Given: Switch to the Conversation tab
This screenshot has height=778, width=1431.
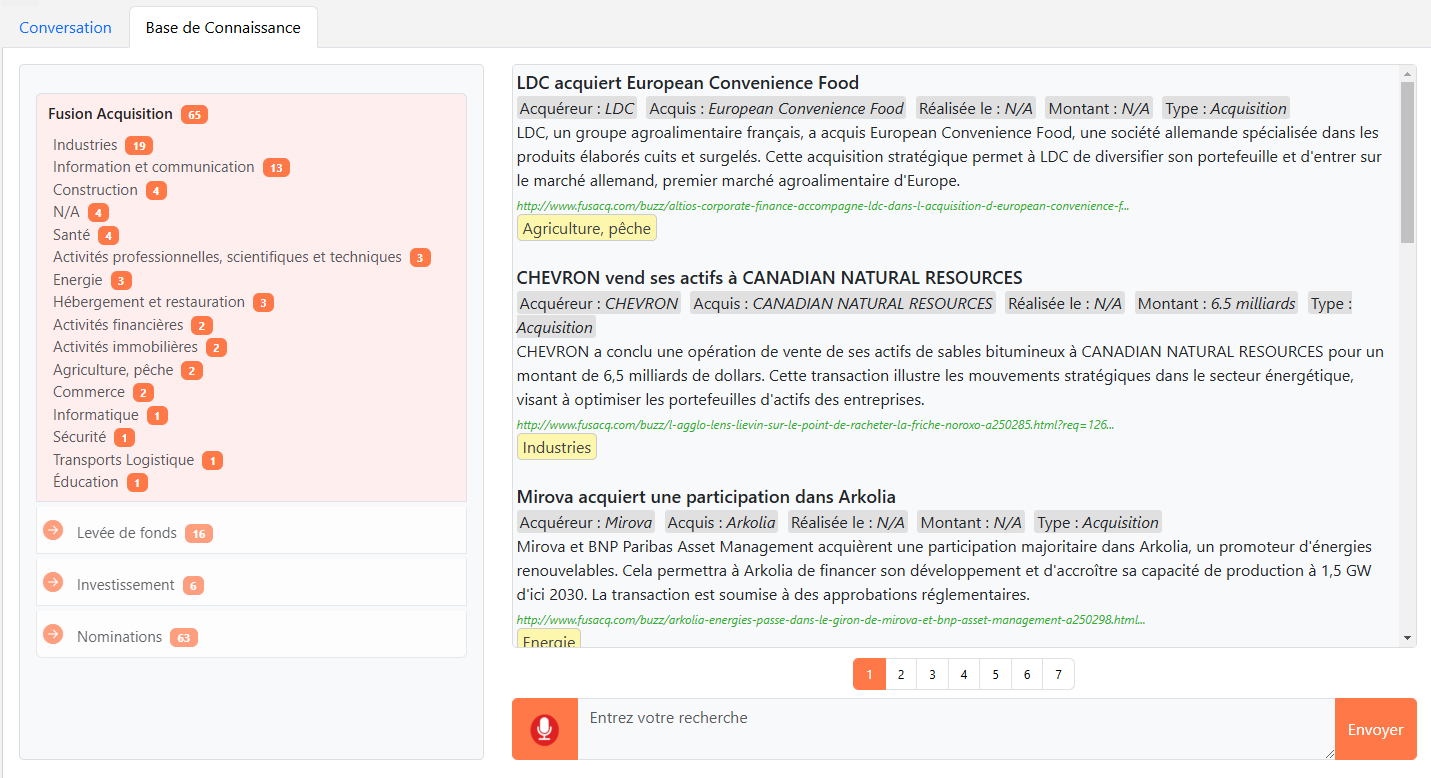Looking at the screenshot, I should click(65, 28).
